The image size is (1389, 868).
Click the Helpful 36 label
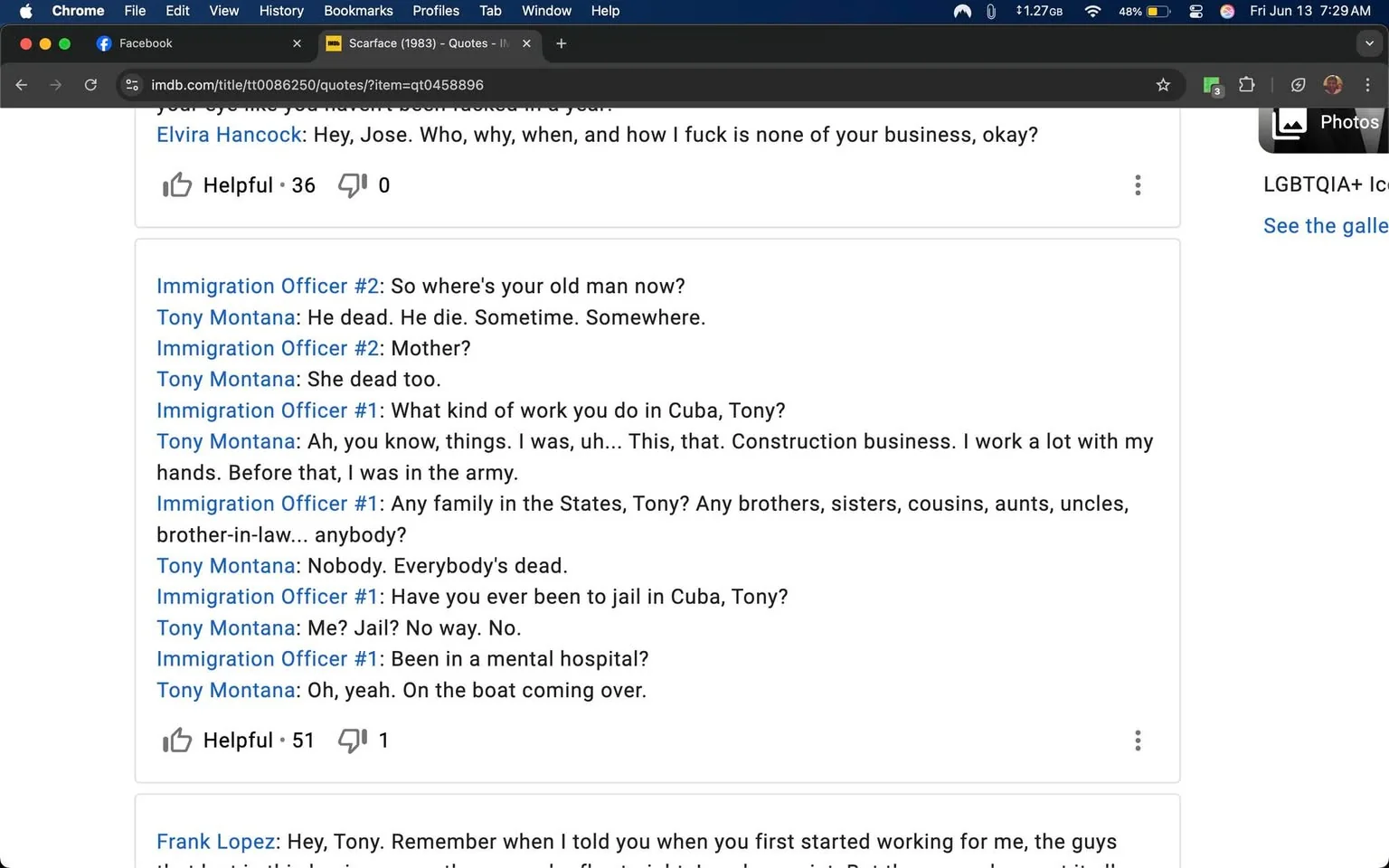pos(260,185)
